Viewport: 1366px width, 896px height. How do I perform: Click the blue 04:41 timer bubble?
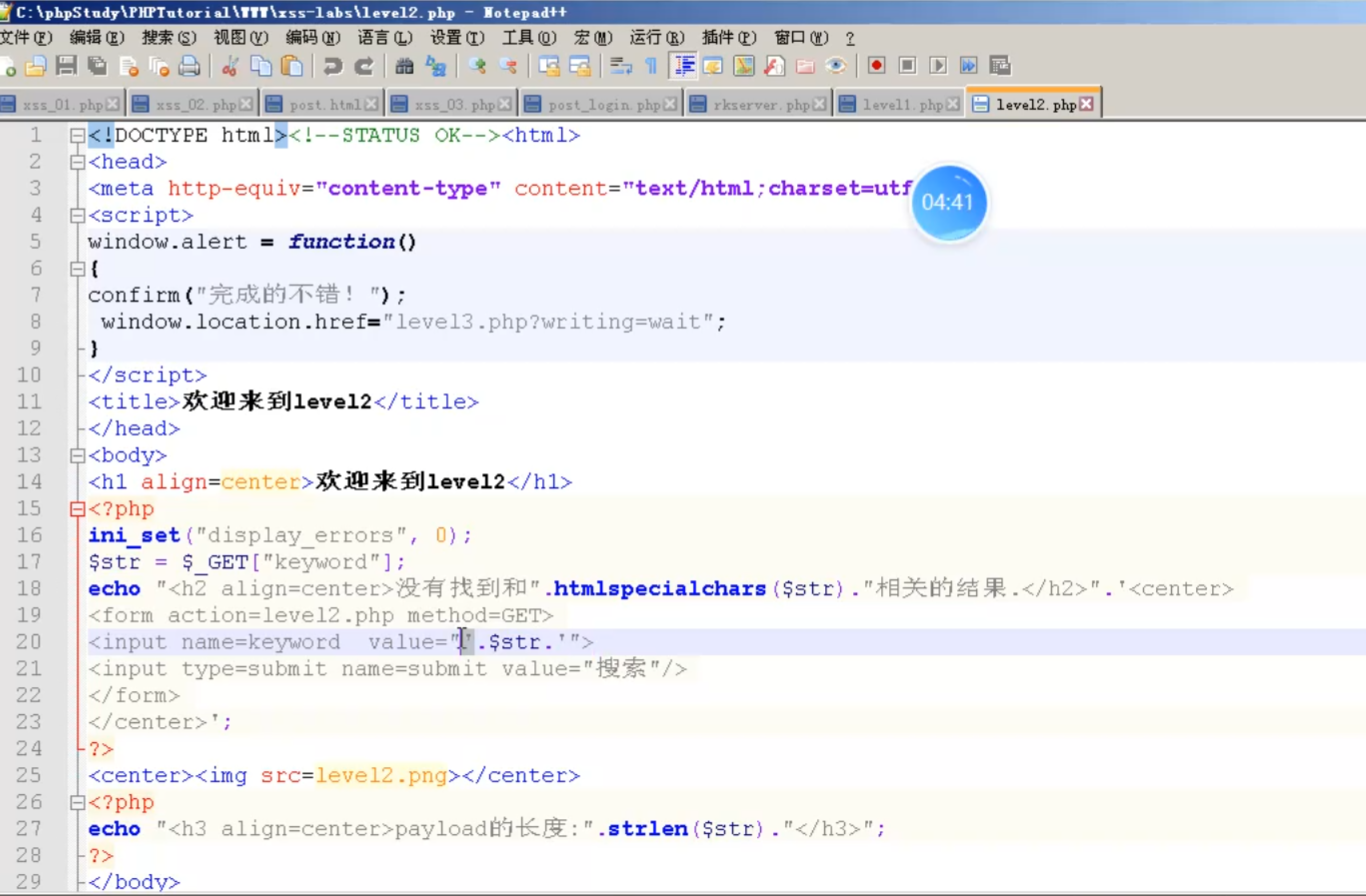[x=948, y=203]
